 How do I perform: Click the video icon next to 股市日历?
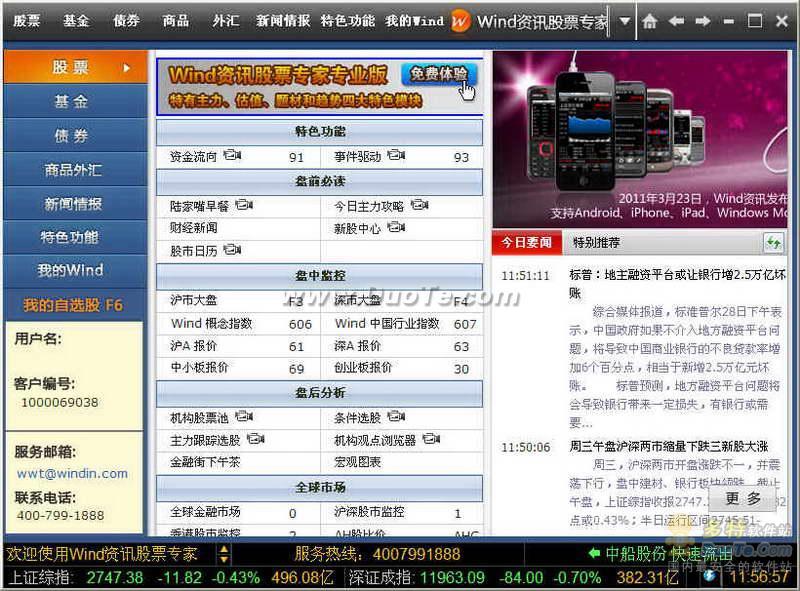click(x=232, y=250)
